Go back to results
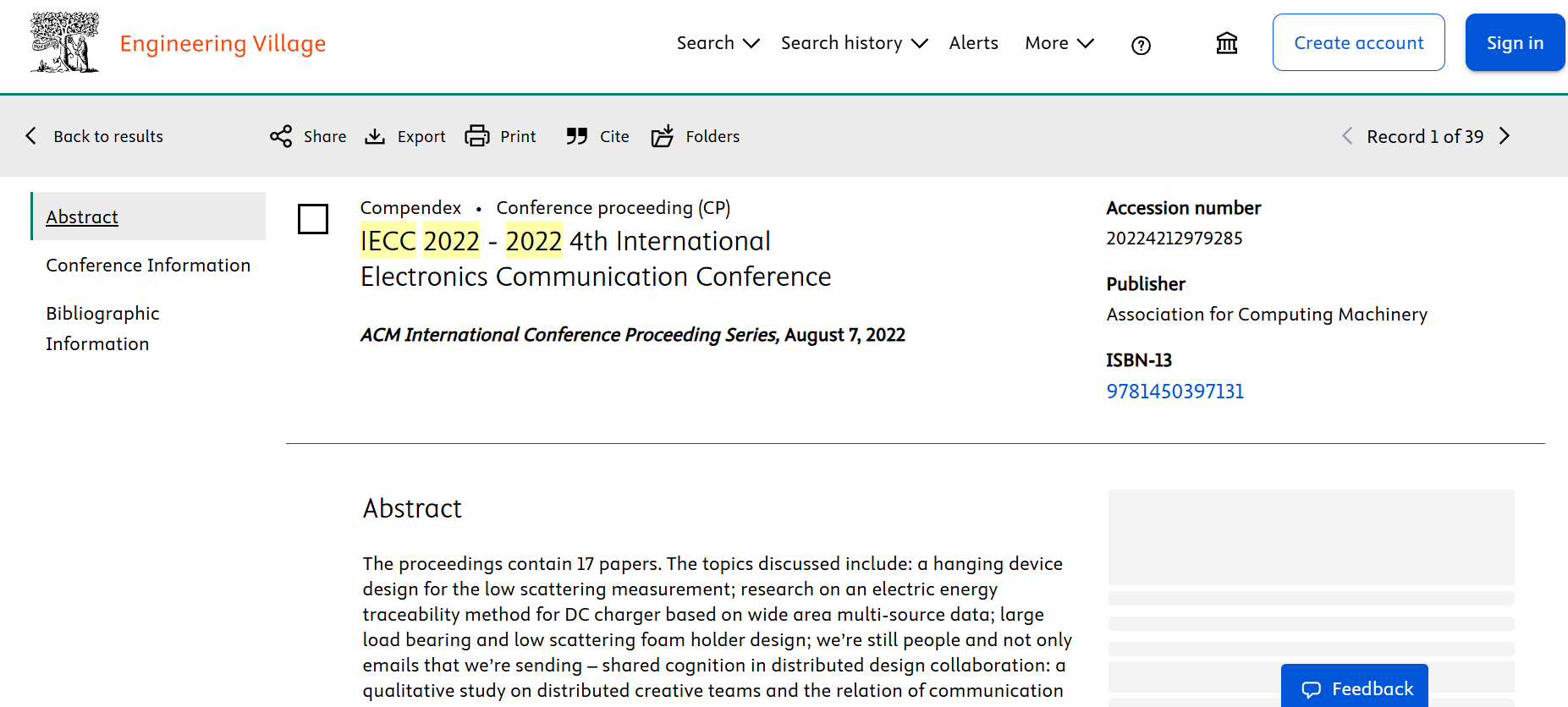 click(95, 136)
